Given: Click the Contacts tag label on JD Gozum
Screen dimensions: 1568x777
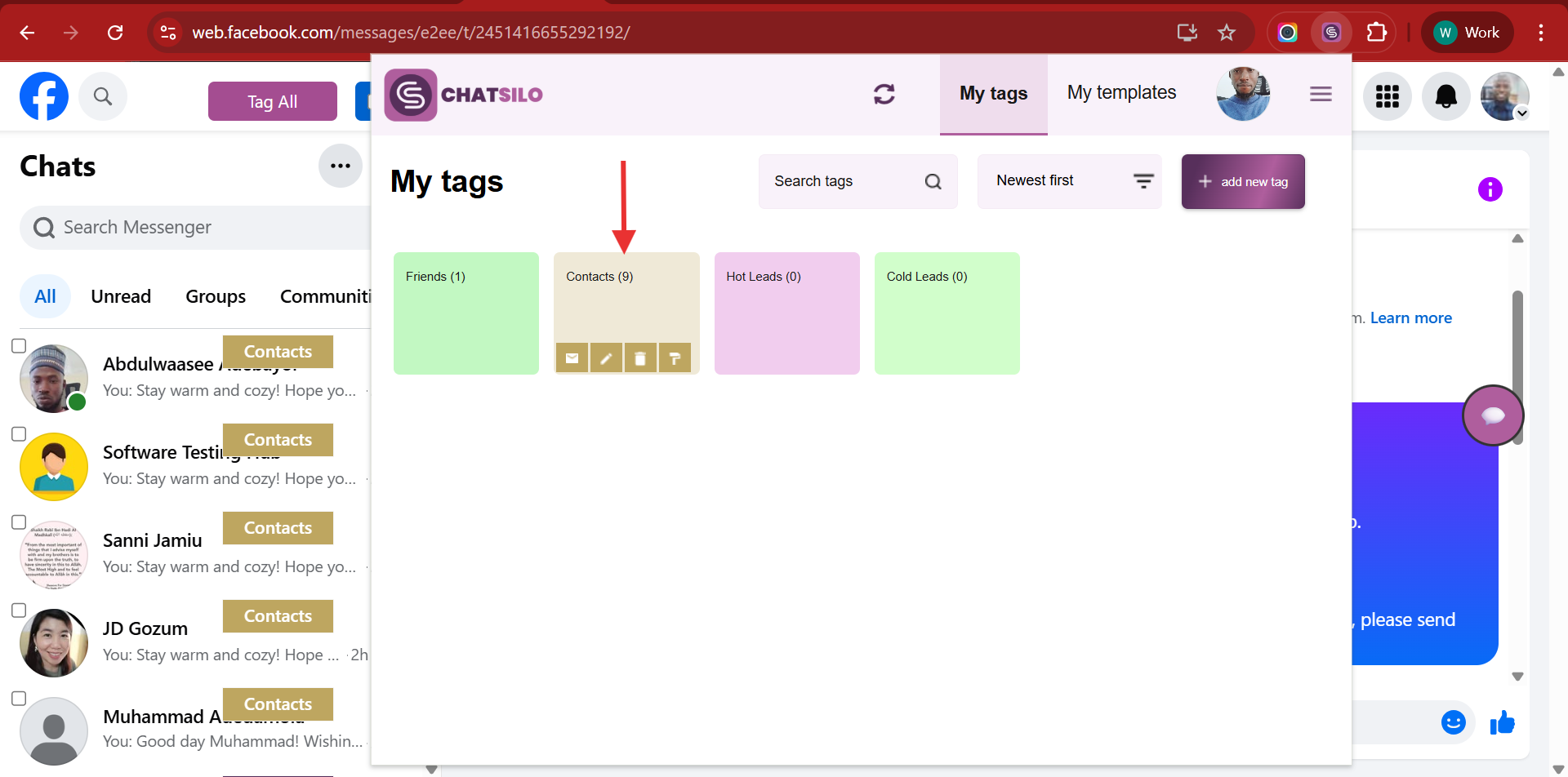Looking at the screenshot, I should 278,616.
